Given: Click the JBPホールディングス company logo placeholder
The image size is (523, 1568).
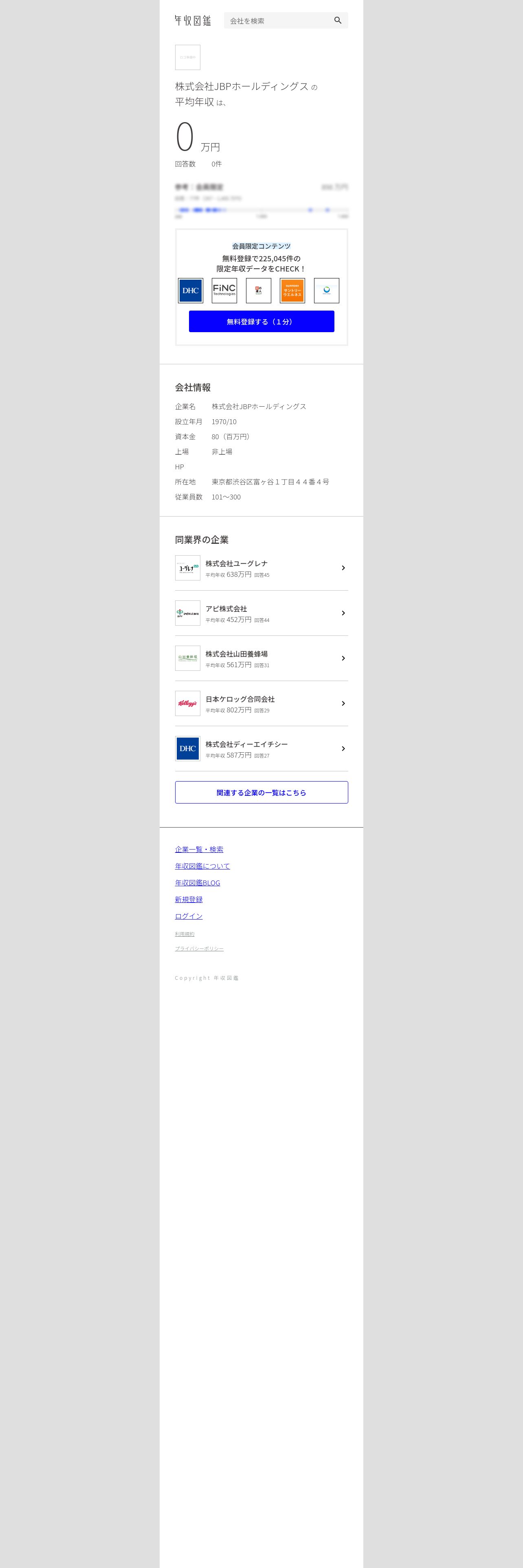Looking at the screenshot, I should (x=187, y=57).
